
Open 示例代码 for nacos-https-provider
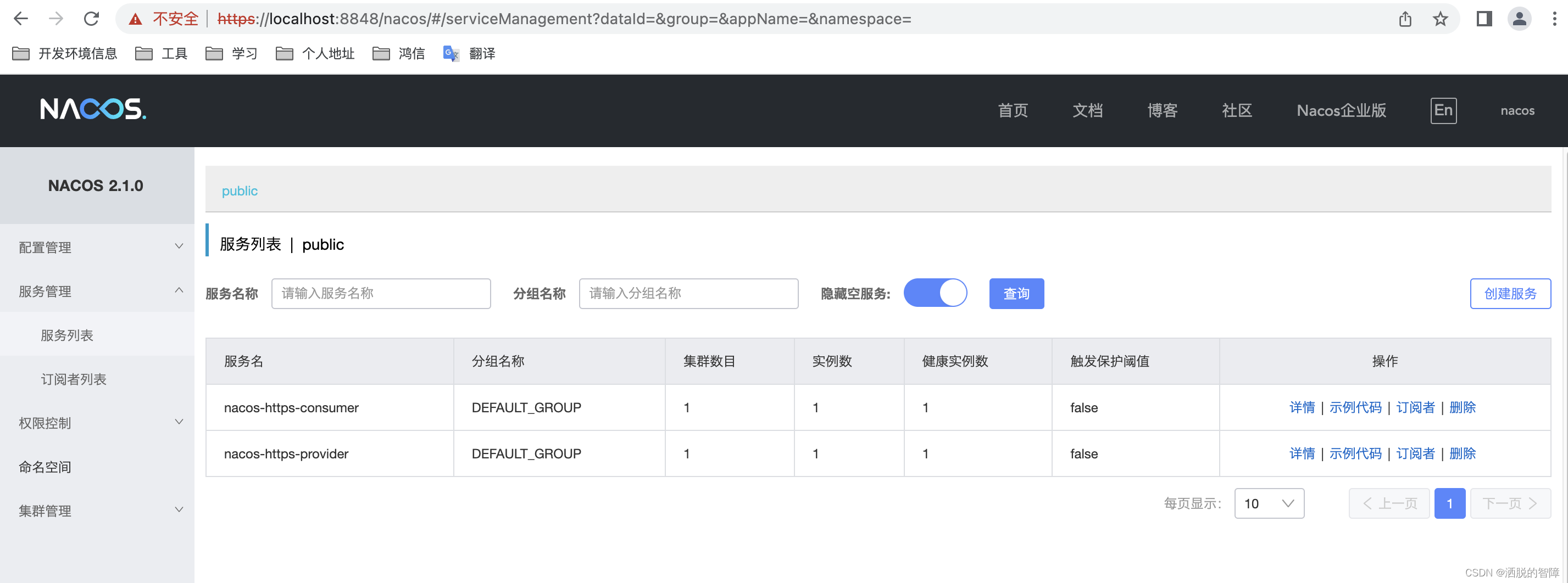(x=1355, y=453)
